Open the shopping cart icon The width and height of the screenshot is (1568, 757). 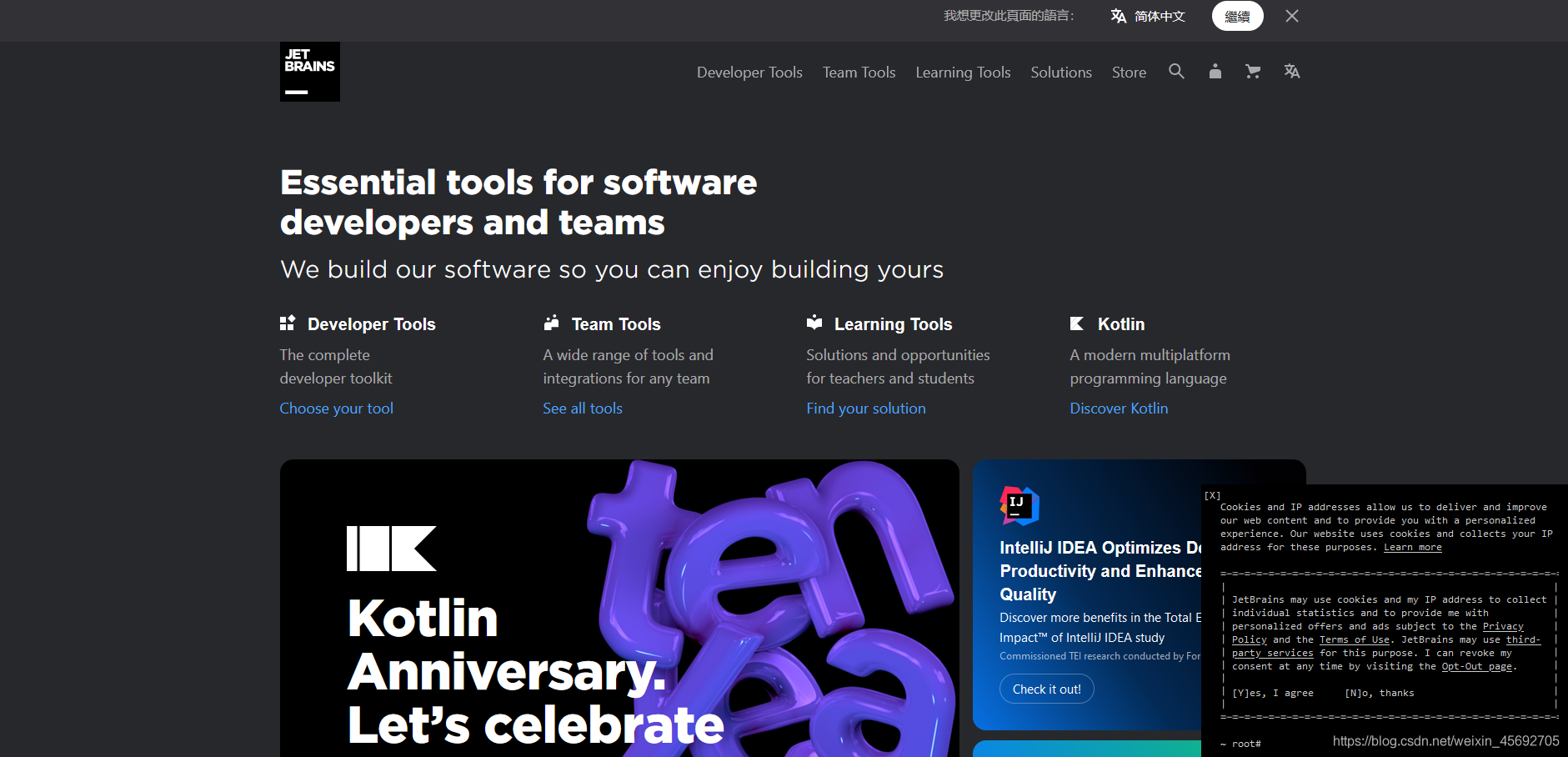pos(1253,72)
